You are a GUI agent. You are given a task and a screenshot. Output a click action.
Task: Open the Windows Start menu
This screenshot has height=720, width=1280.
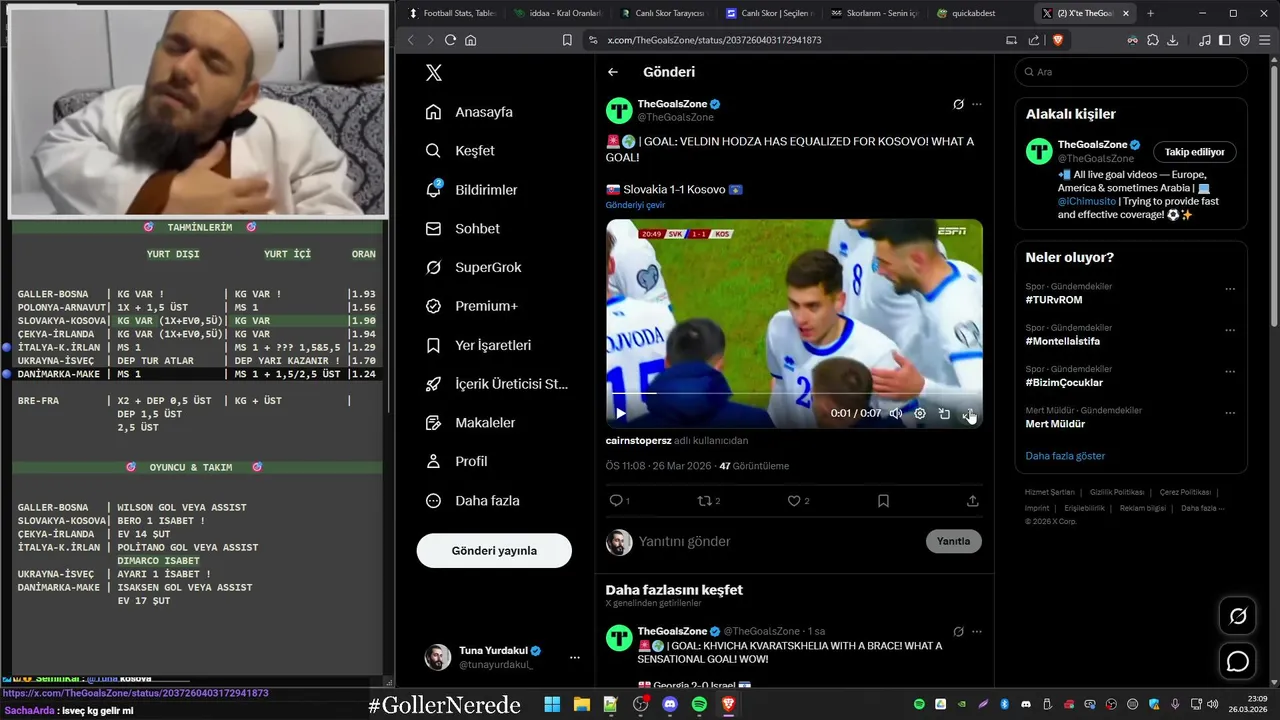pyautogui.click(x=552, y=705)
